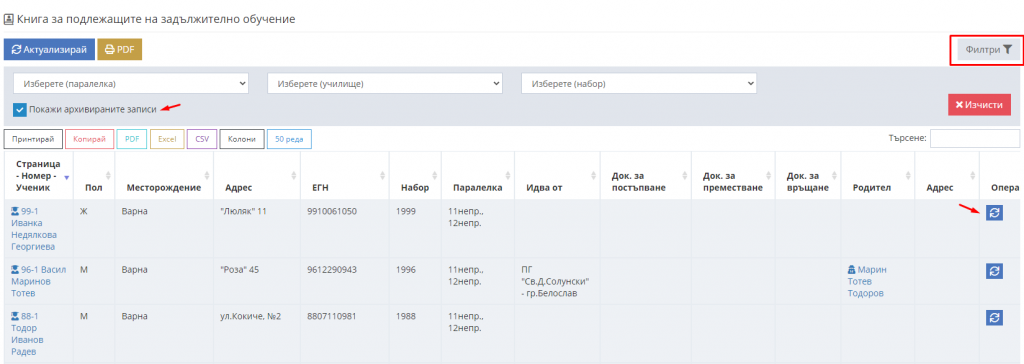Restore the record of Васил Маринов Тотев

point(994,271)
